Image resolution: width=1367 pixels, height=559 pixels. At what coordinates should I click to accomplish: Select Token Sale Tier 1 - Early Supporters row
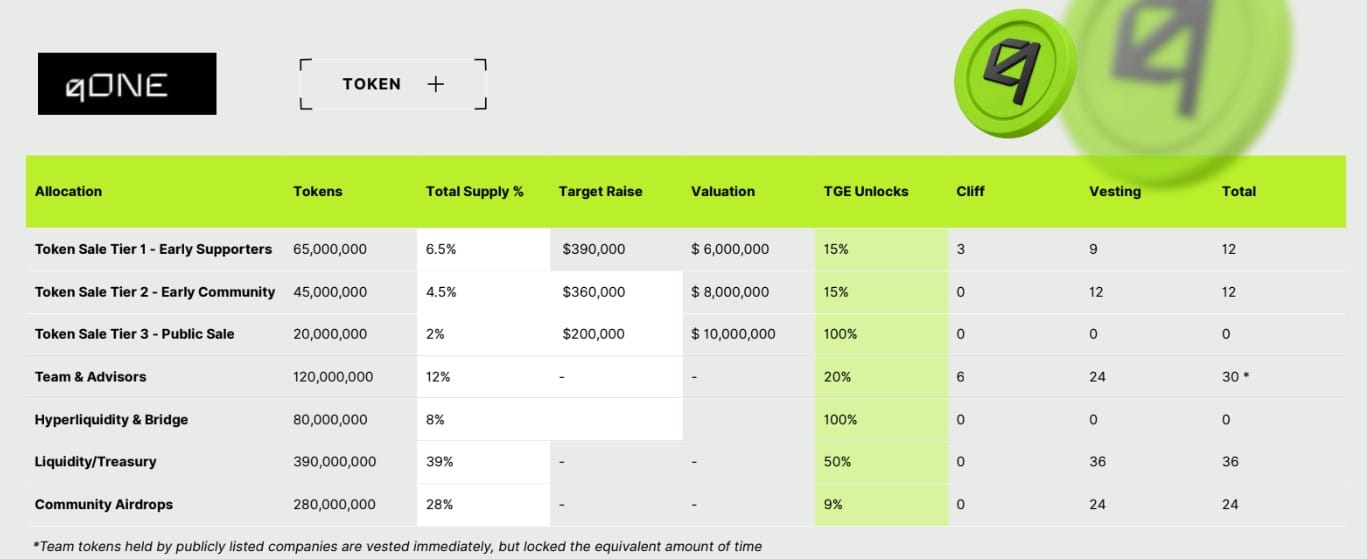[x=153, y=249]
